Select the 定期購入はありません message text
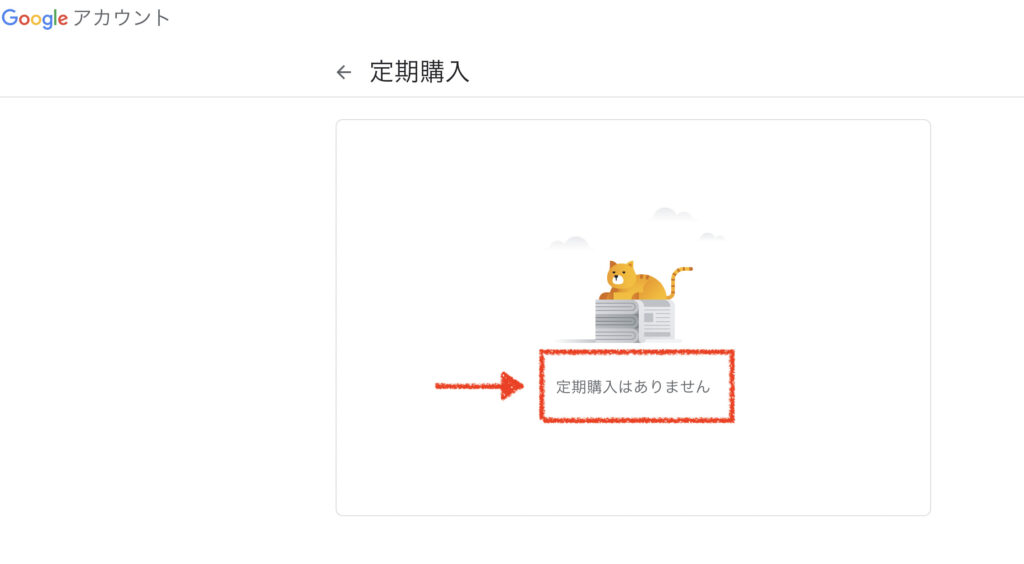This screenshot has width=1024, height=564. pos(633,387)
